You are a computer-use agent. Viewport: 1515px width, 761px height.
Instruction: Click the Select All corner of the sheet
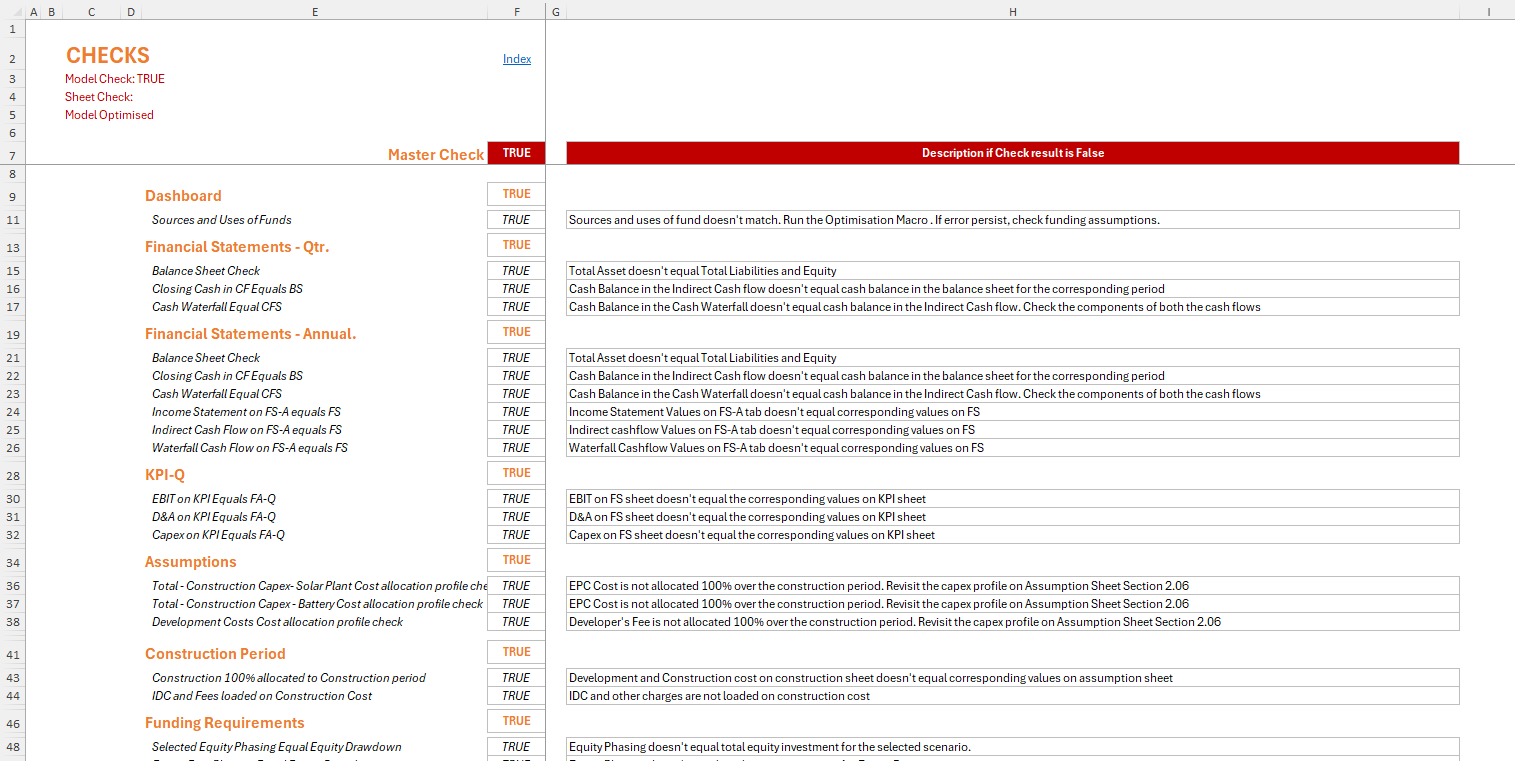pyautogui.click(x=11, y=12)
